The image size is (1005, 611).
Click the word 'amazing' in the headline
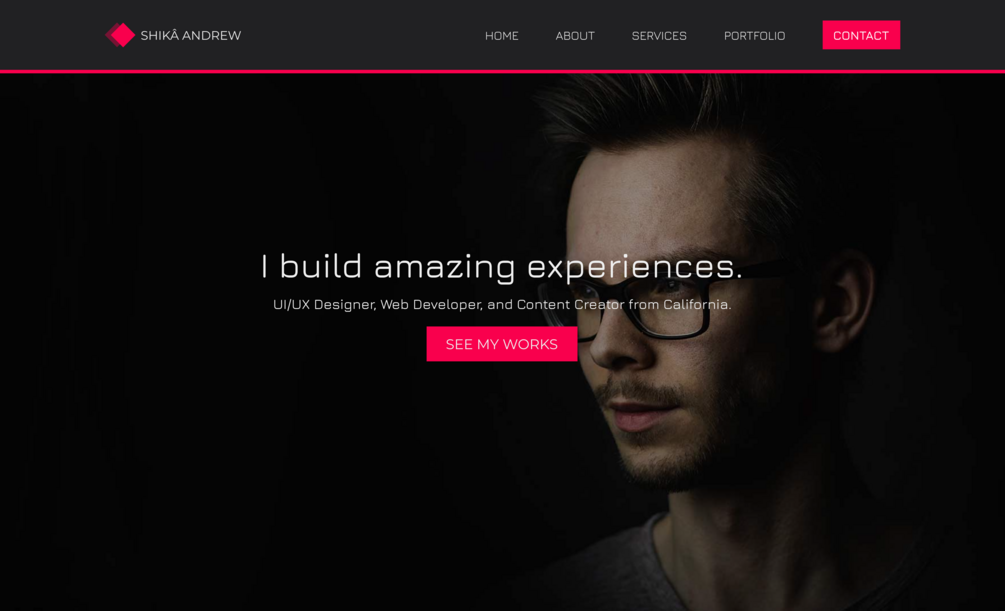[x=444, y=267]
